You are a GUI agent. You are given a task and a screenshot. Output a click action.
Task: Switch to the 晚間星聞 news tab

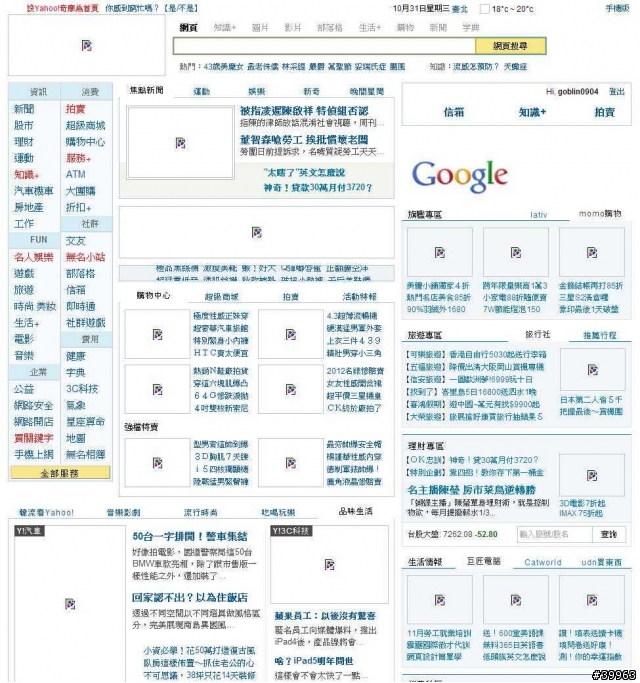coord(367,91)
